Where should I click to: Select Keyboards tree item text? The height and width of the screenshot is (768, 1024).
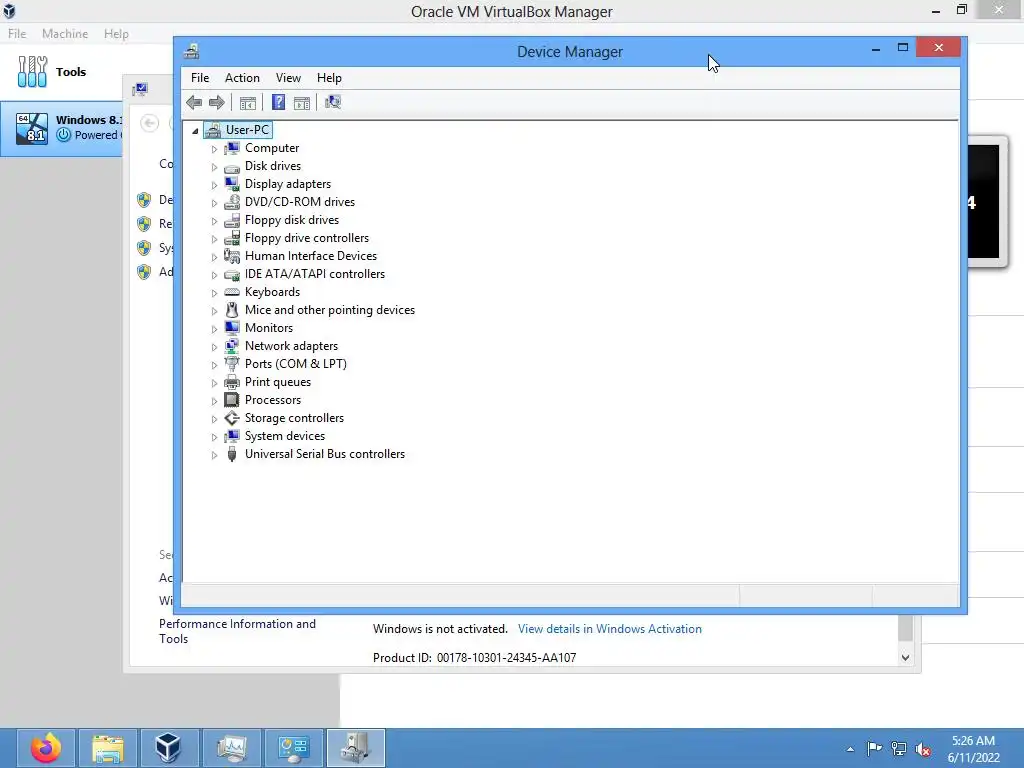[x=272, y=292]
